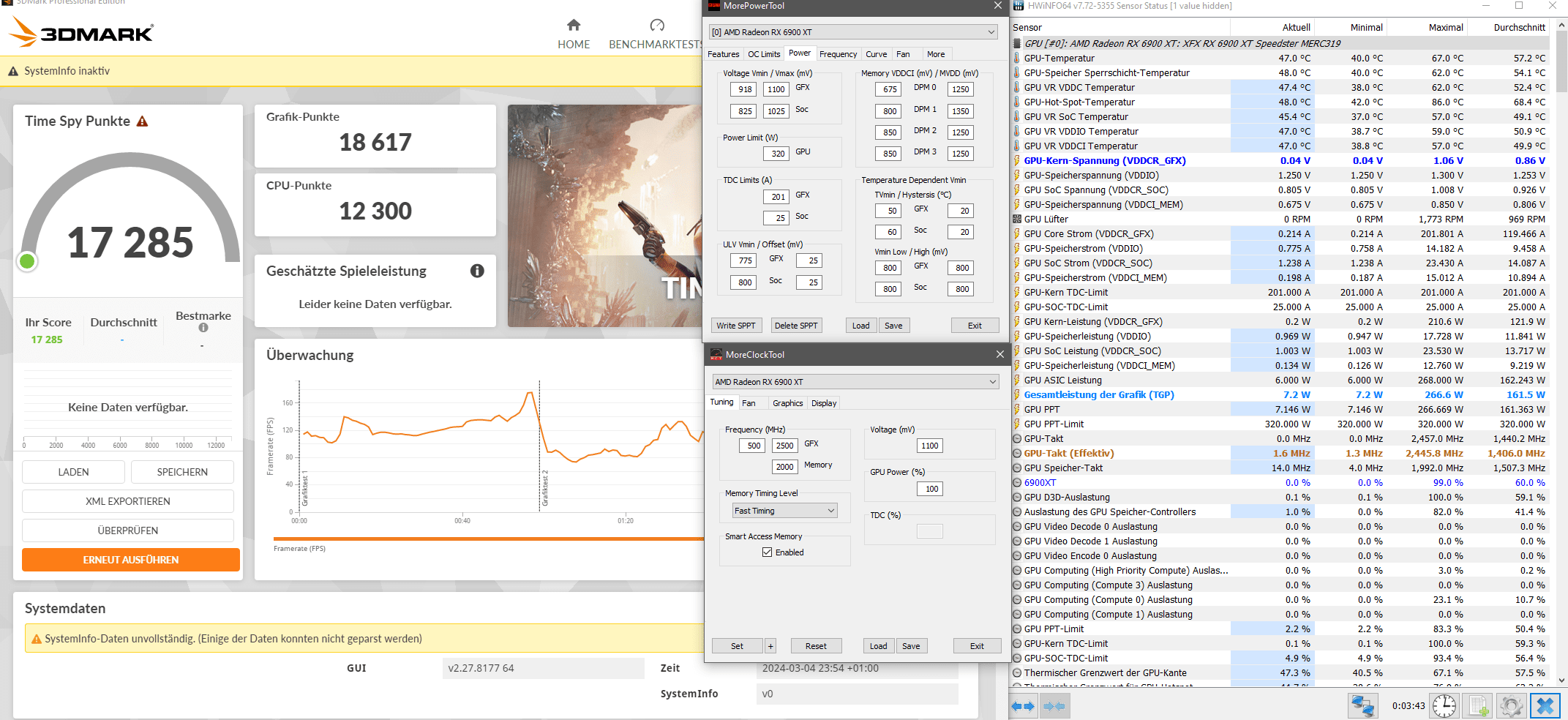Viewport: 1568px width, 720px height.
Task: Click the circle icon of the GPU-Takt row
Action: tap(1016, 438)
